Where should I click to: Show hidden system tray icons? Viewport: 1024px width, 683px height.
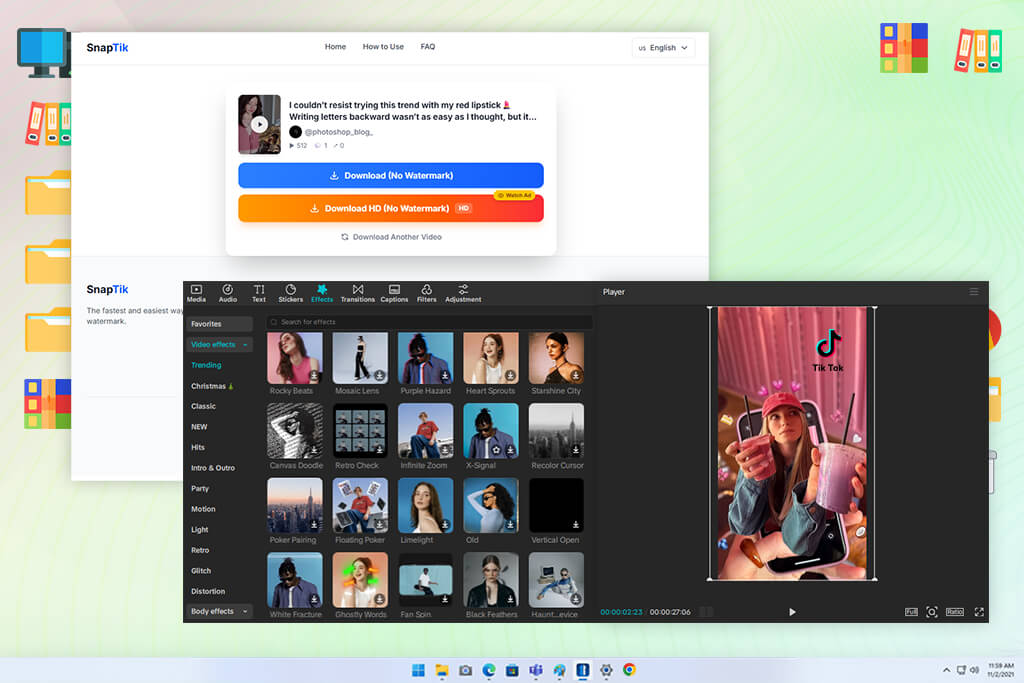pyautogui.click(x=946, y=670)
